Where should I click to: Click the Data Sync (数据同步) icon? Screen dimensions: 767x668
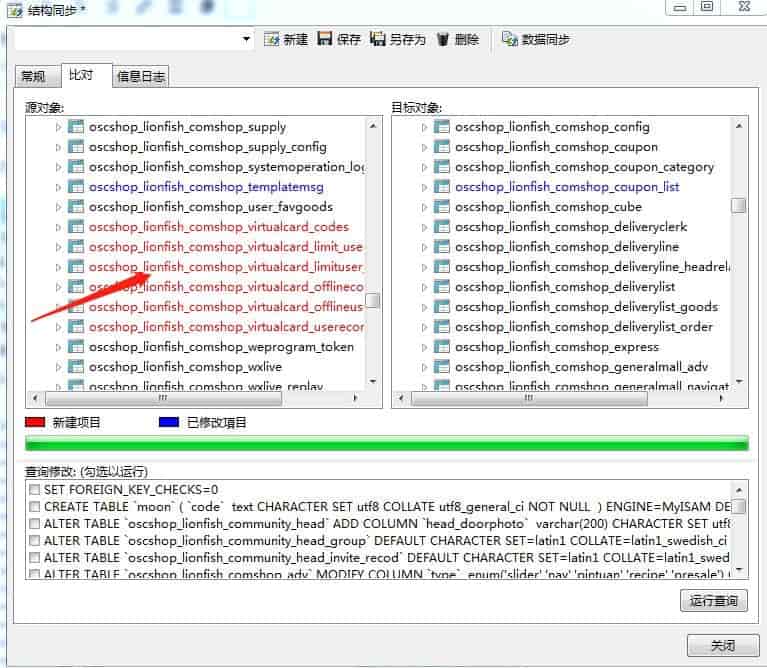(x=509, y=39)
